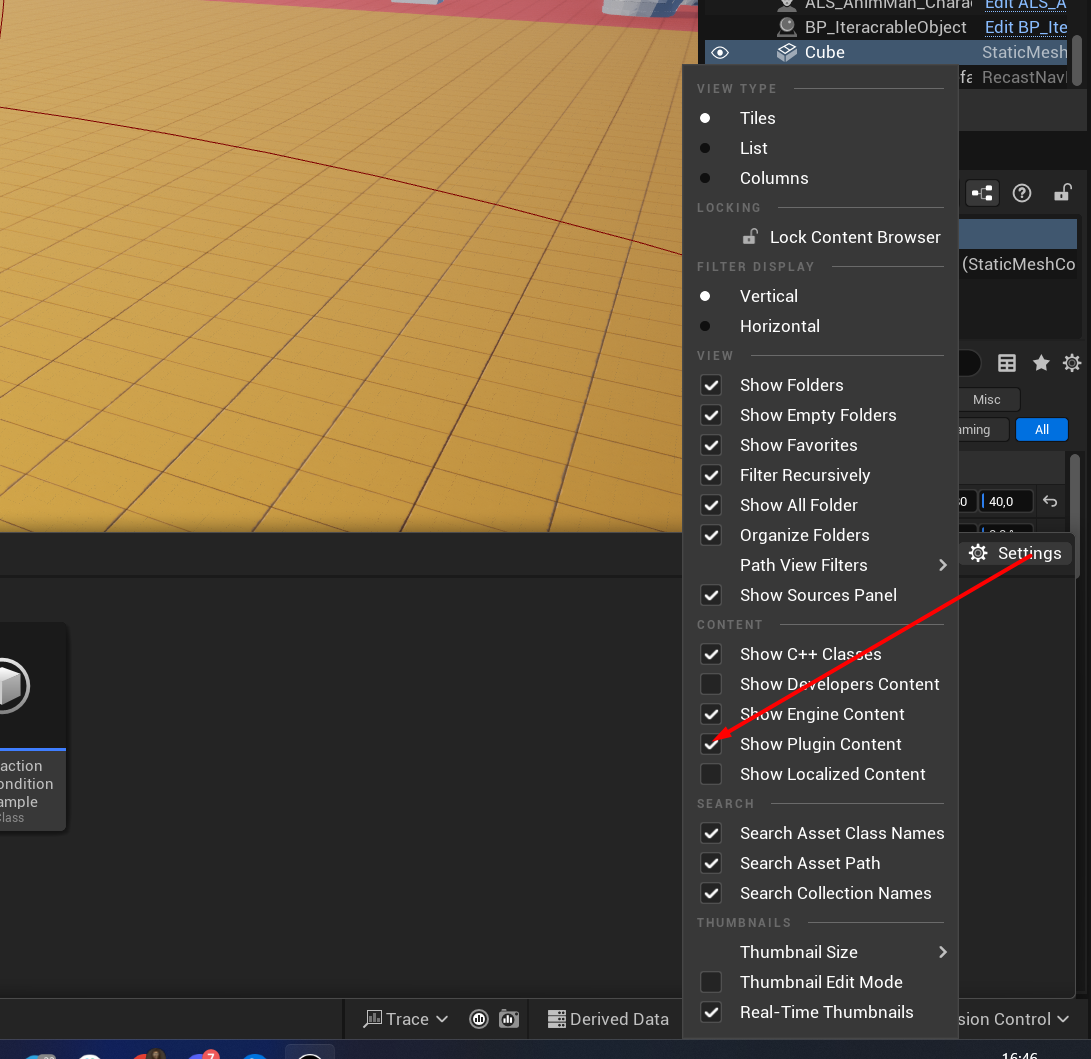Click the Content Browser Settings button
The height and width of the screenshot is (1059, 1091).
[1015, 553]
